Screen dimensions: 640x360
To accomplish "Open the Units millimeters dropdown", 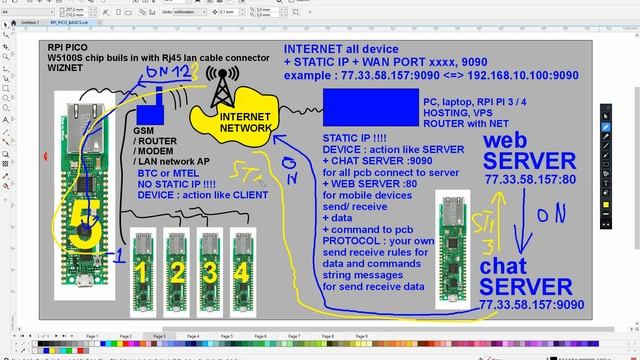I will coord(189,12).
